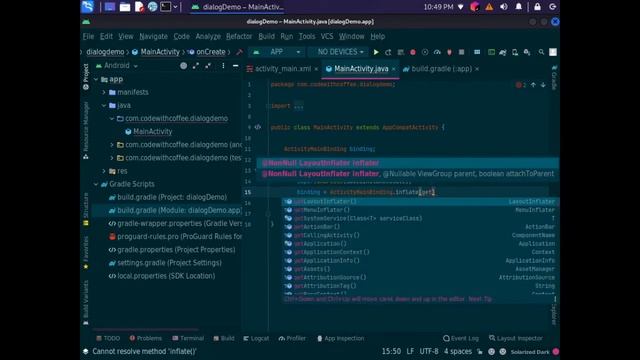
Task: Start debugging with red bug icon
Action: pyautogui.click(x=413, y=52)
